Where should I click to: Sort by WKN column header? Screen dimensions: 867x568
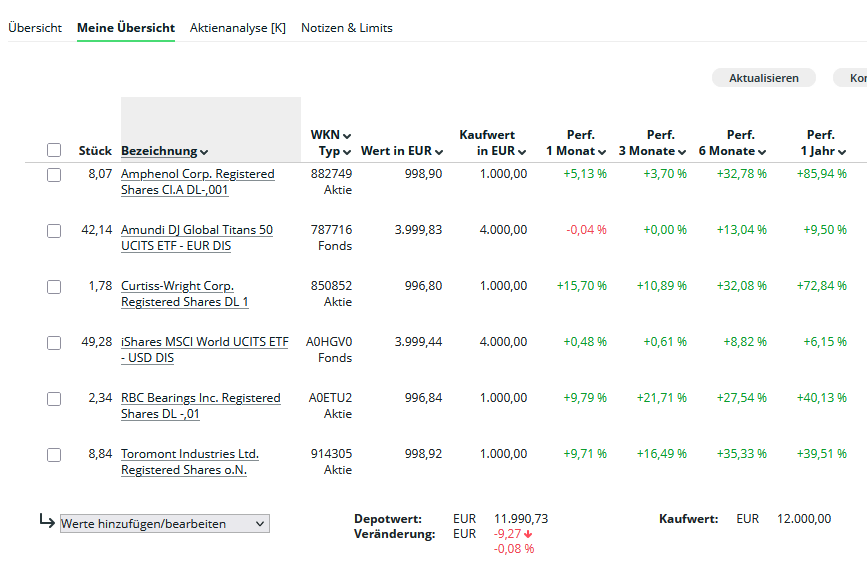tap(331, 135)
